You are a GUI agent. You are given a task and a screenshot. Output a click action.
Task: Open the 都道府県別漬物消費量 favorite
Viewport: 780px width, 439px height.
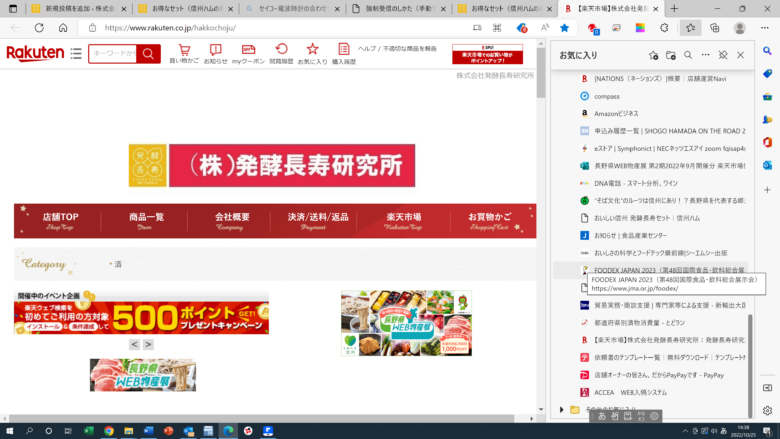click(650, 323)
